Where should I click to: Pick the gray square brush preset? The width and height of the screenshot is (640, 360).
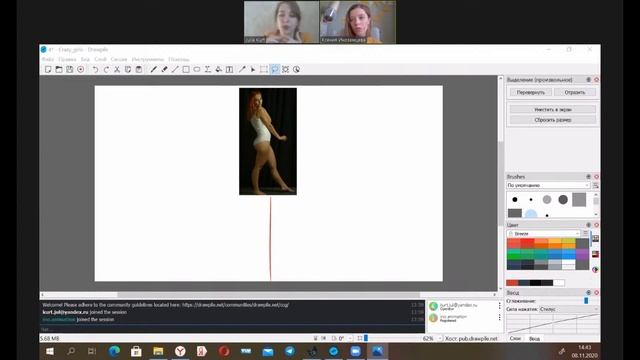pyautogui.click(x=579, y=200)
